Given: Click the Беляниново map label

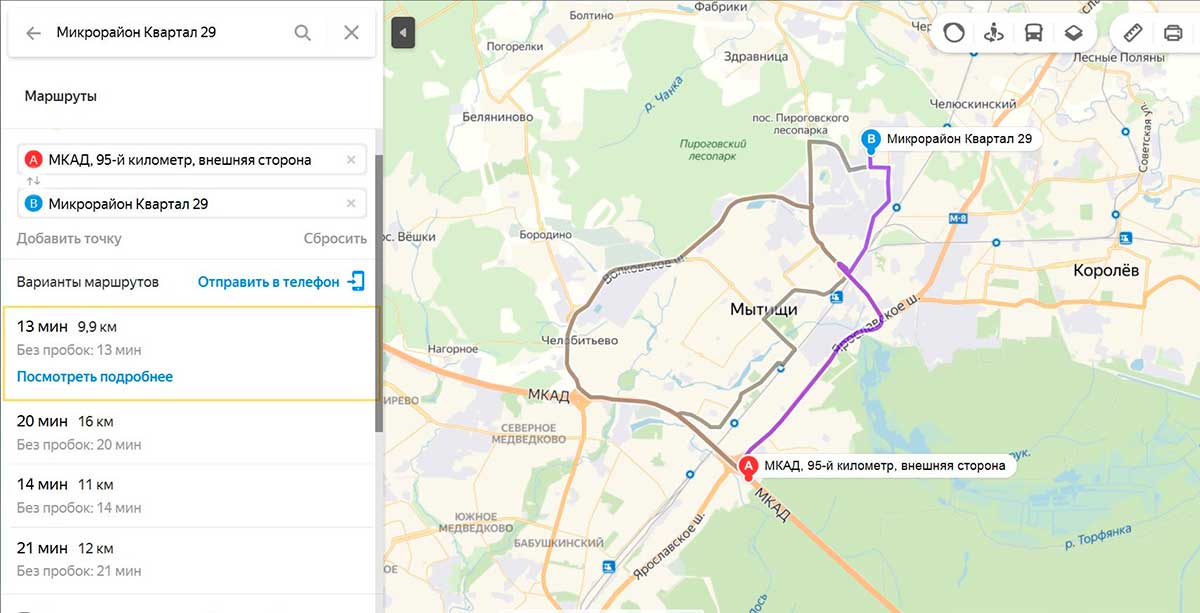Looking at the screenshot, I should click(x=497, y=117).
